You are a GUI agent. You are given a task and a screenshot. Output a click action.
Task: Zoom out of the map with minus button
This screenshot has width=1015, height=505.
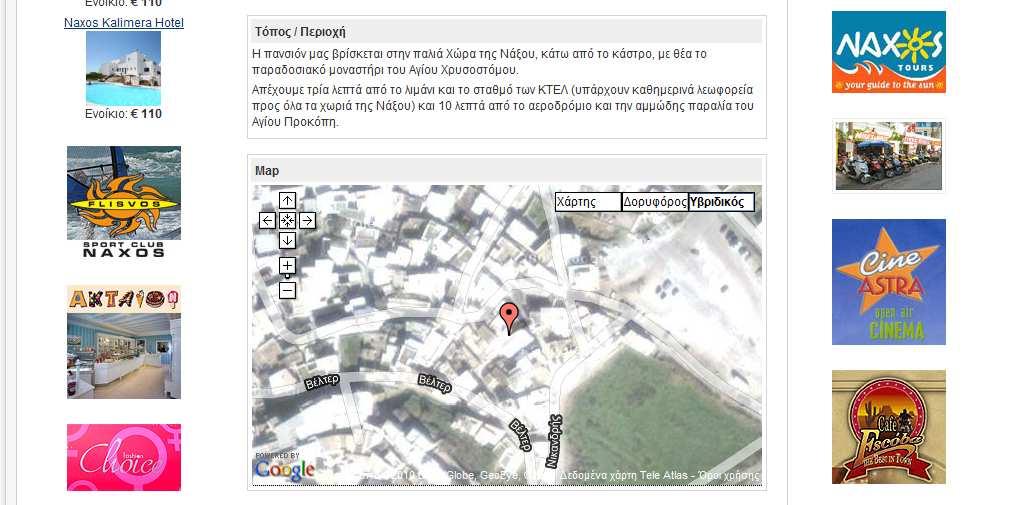(287, 291)
